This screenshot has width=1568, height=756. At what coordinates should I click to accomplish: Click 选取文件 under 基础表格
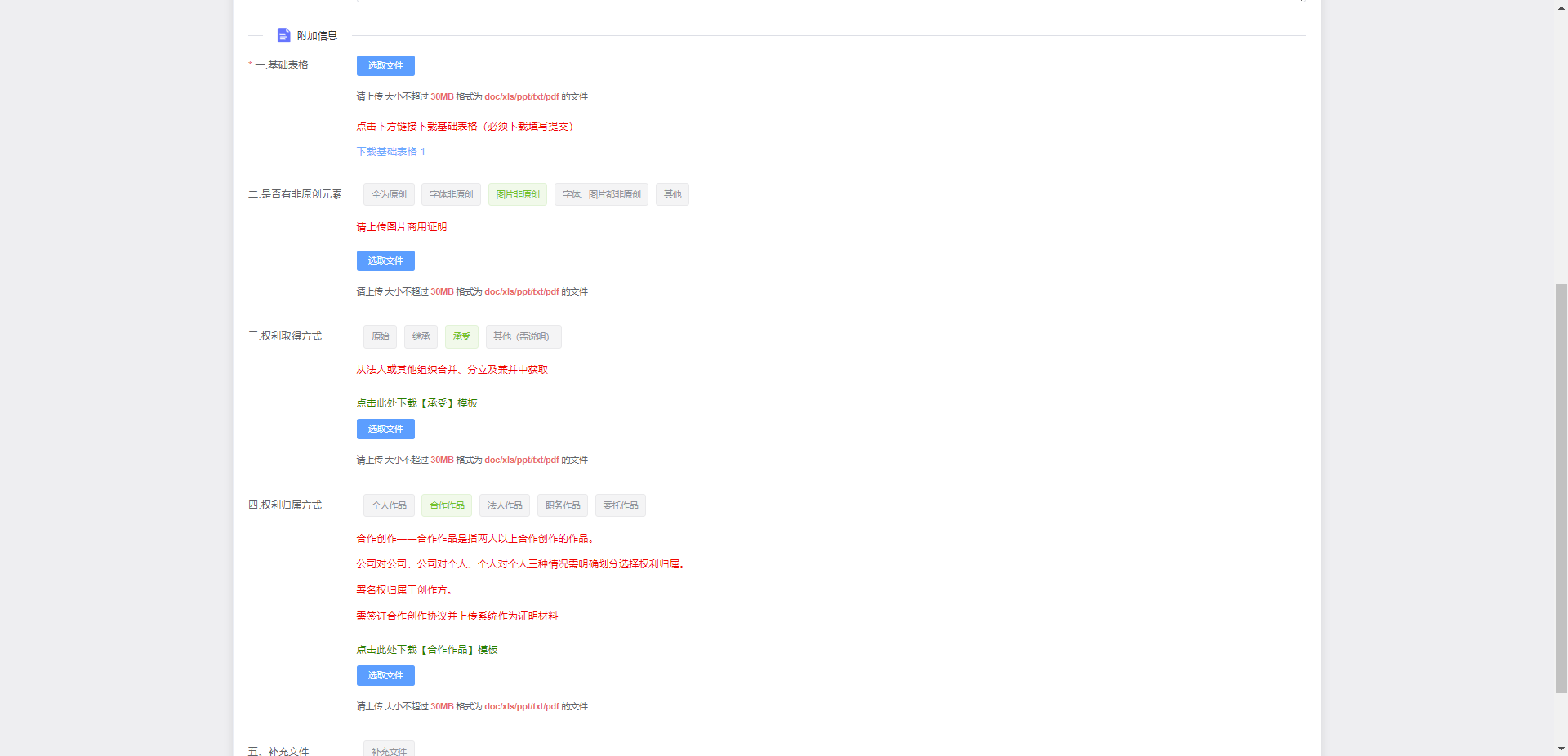tap(385, 65)
